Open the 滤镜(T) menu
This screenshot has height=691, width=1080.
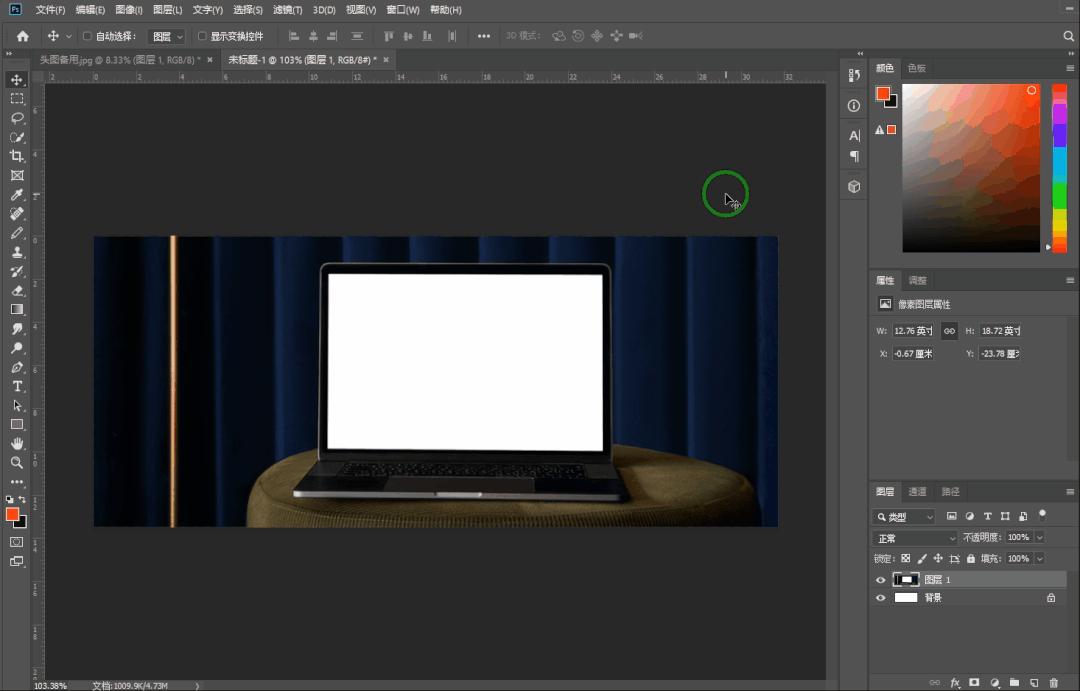tap(288, 10)
